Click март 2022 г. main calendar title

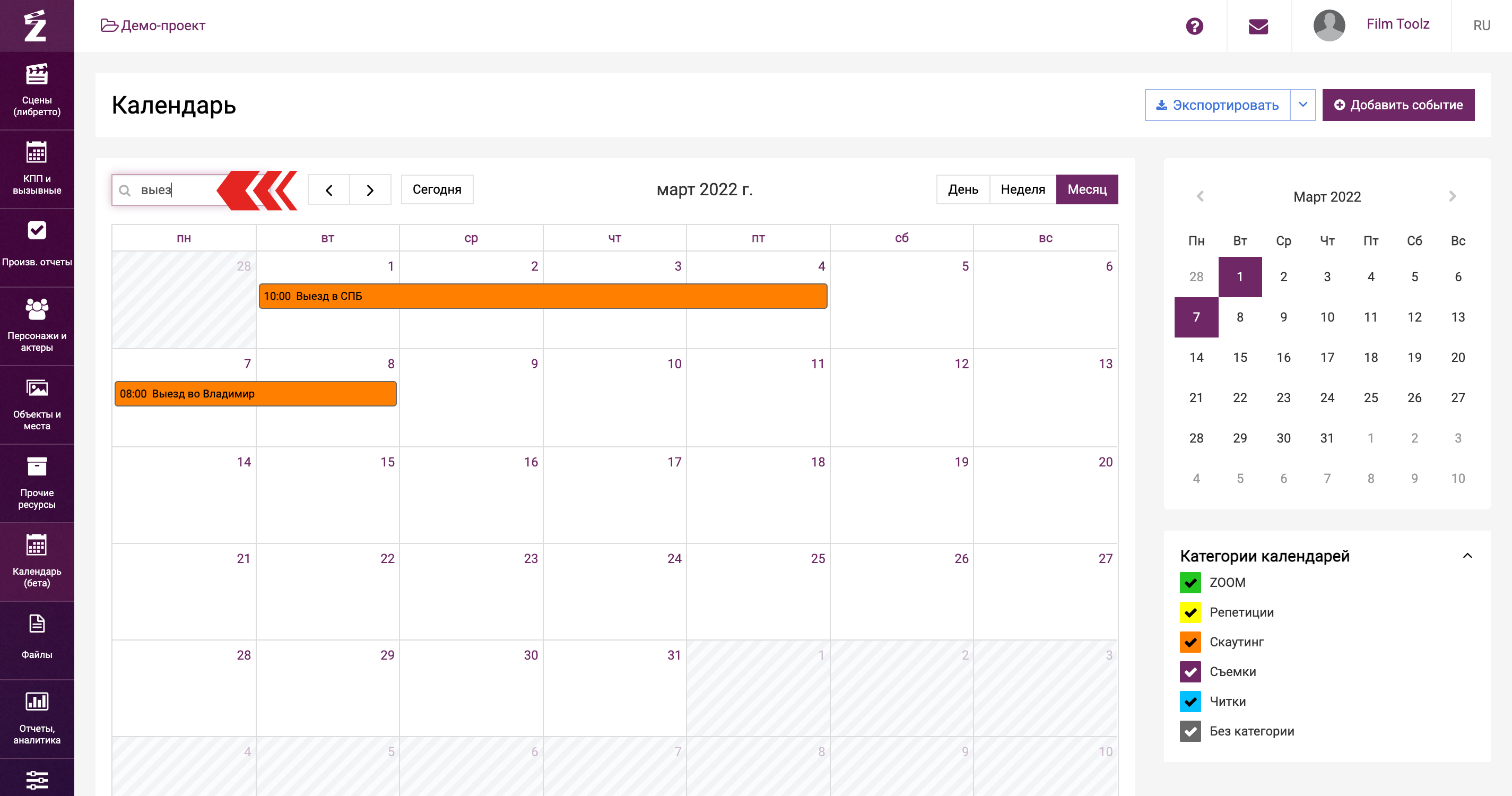705,189
